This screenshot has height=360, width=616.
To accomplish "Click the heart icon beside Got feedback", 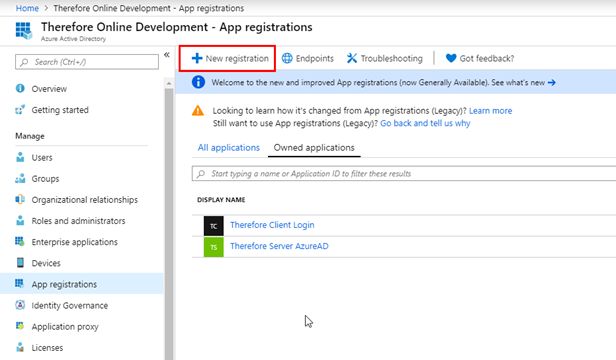I will pos(451,59).
